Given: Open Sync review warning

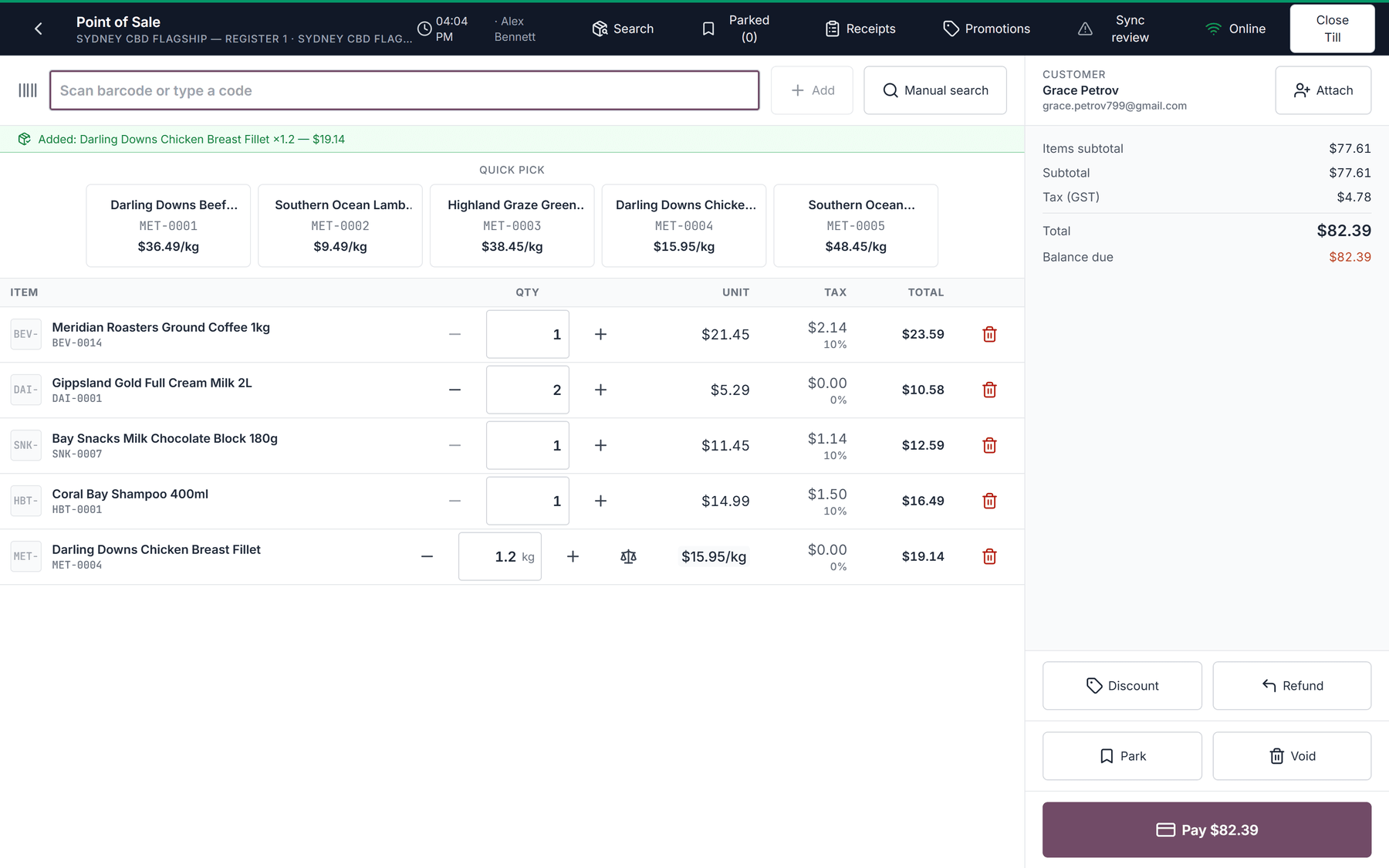Looking at the screenshot, I should pyautogui.click(x=1114, y=29).
